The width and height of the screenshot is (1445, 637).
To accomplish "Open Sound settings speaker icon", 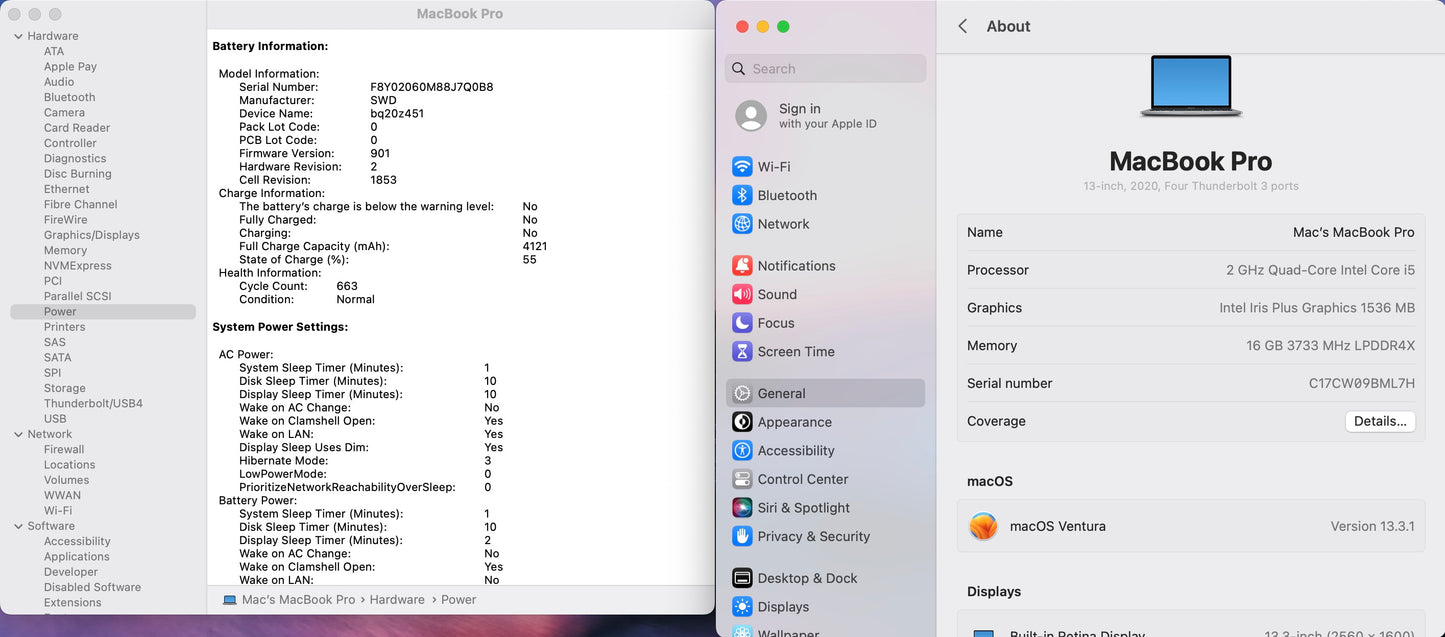I will (742, 295).
